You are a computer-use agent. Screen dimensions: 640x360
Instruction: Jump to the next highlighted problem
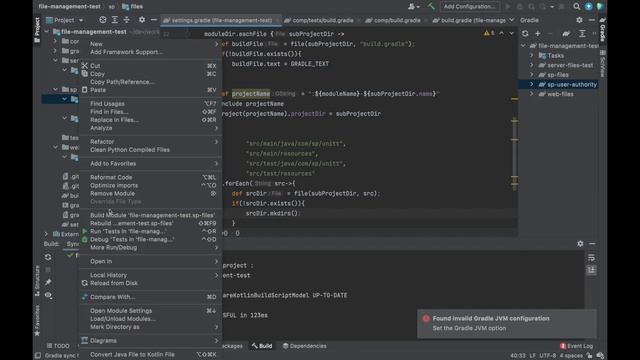pos(511,33)
